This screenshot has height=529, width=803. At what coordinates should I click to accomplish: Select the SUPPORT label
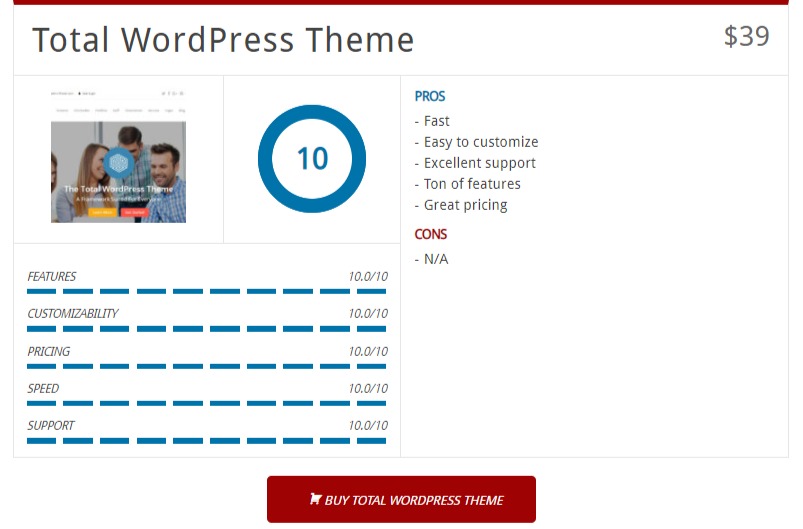[x=51, y=426]
